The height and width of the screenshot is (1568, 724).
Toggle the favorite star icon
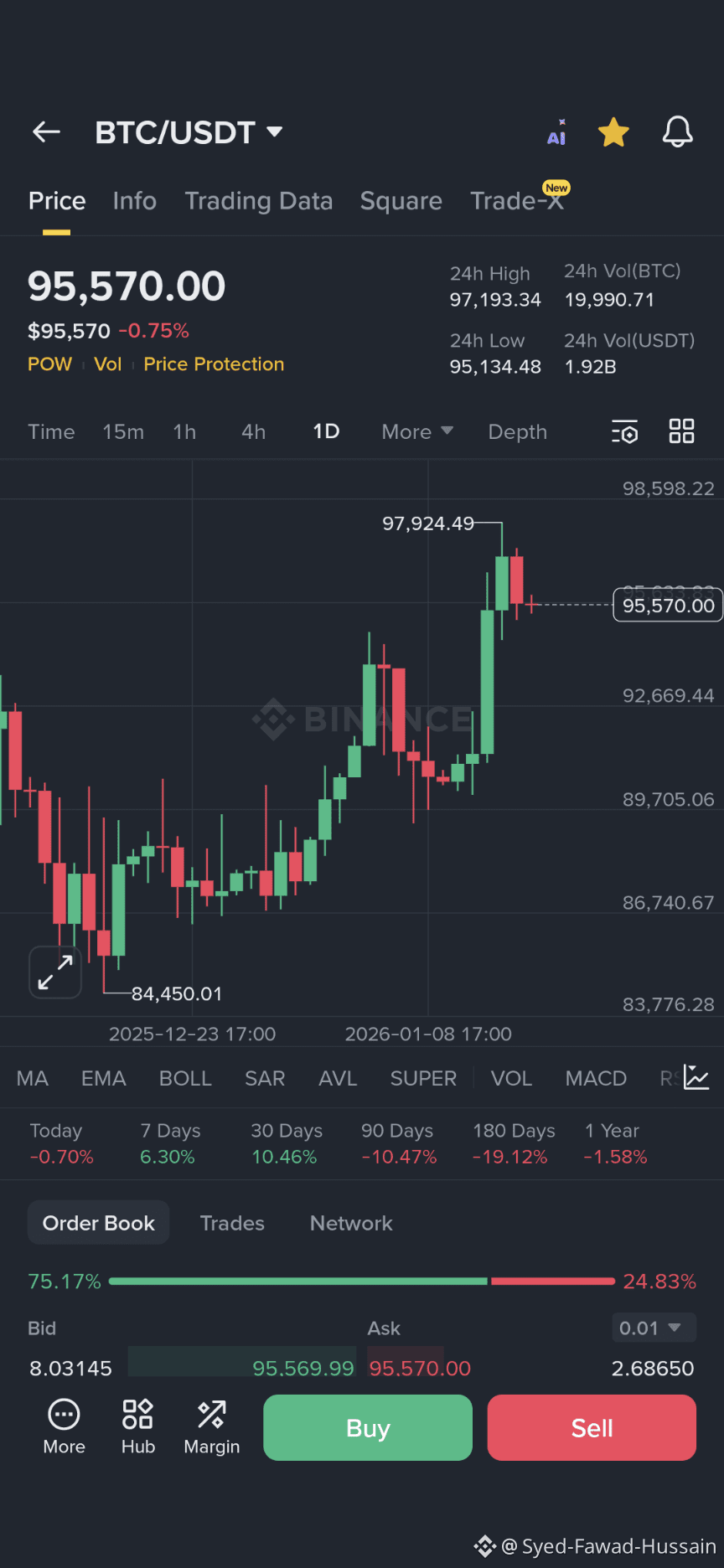pos(613,132)
